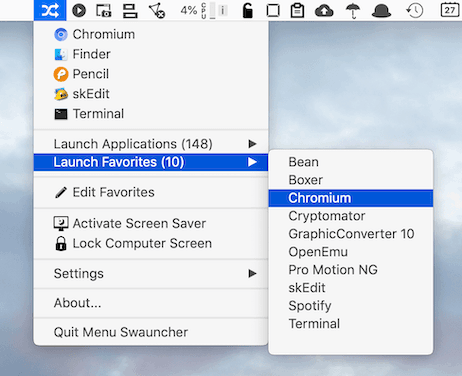Screen dimensions: 462x376
Task: Select Launch Favorites (10) entry
Action: coord(151,162)
